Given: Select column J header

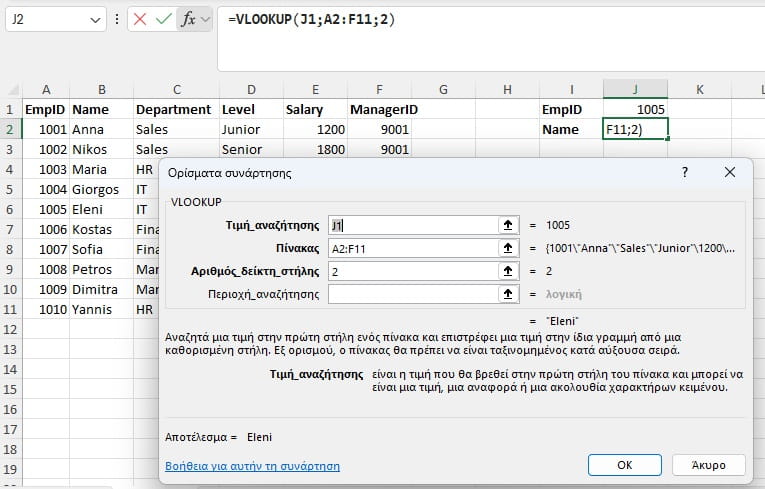Looking at the screenshot, I should (635, 90).
